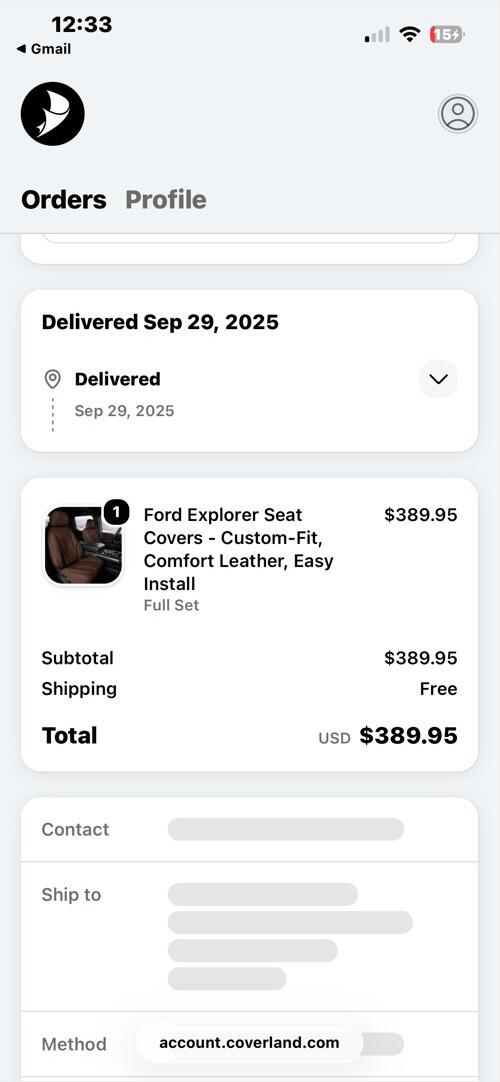500x1082 pixels.
Task: Tap the account.coverland.com URL pill
Action: (x=249, y=1043)
